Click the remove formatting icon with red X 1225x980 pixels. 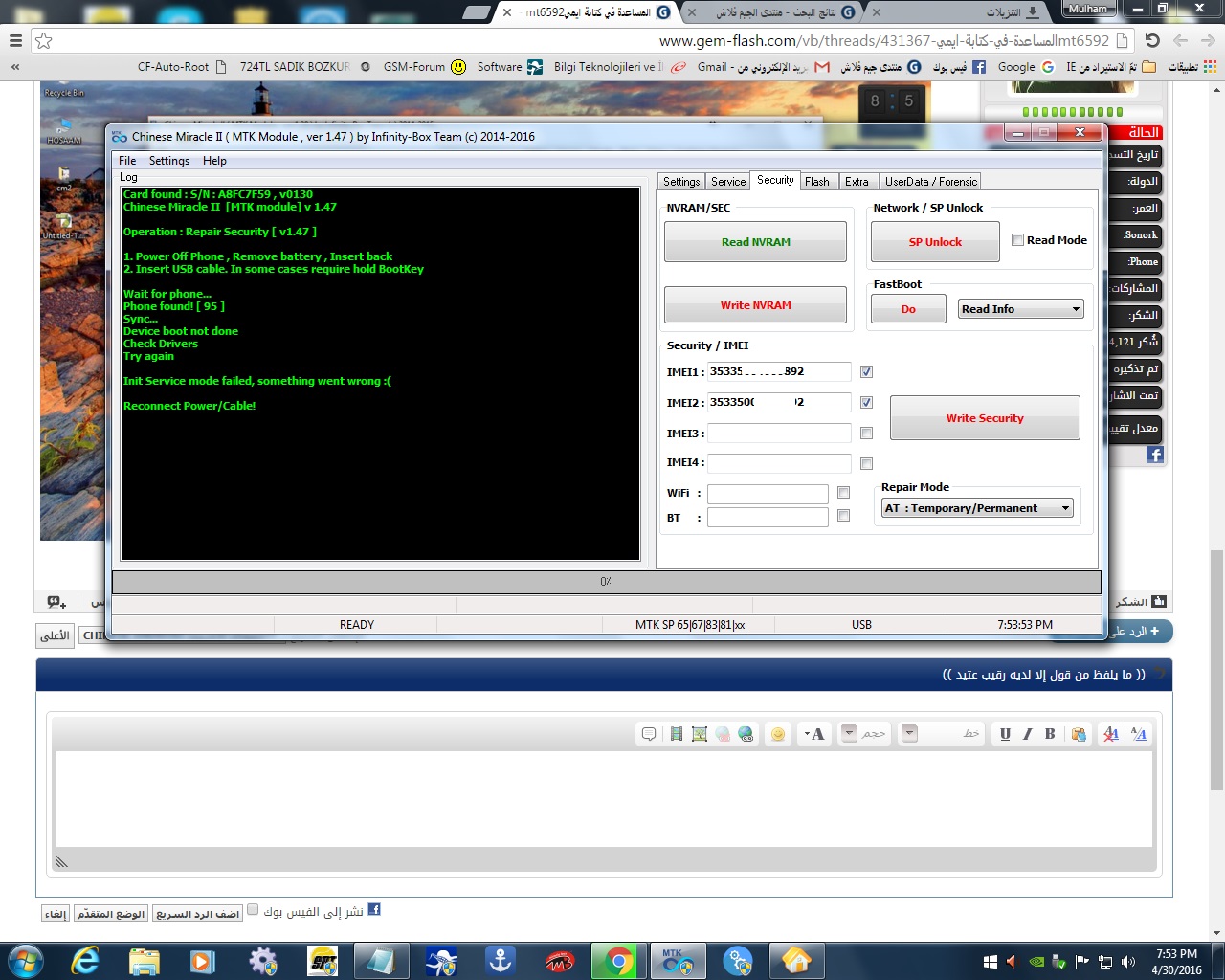[x=1111, y=734]
